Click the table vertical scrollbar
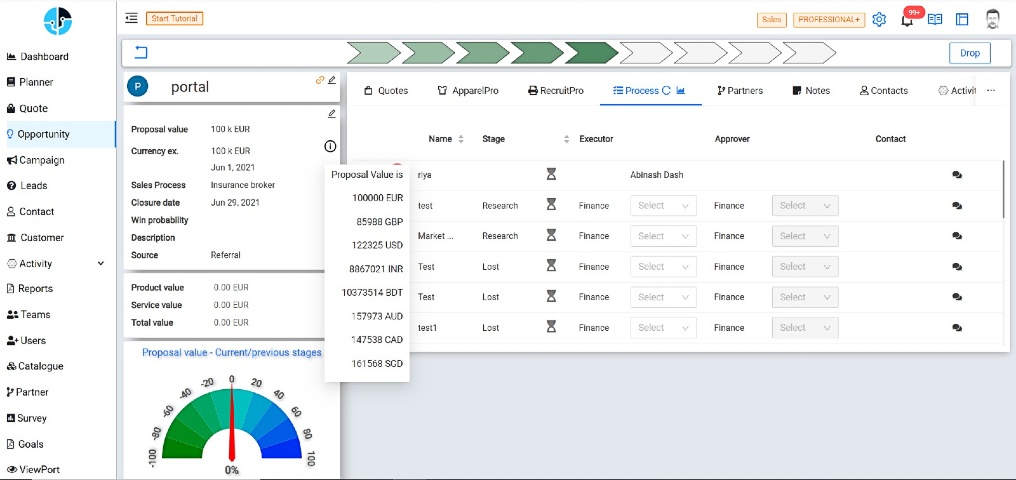1016x480 pixels. (x=1004, y=189)
